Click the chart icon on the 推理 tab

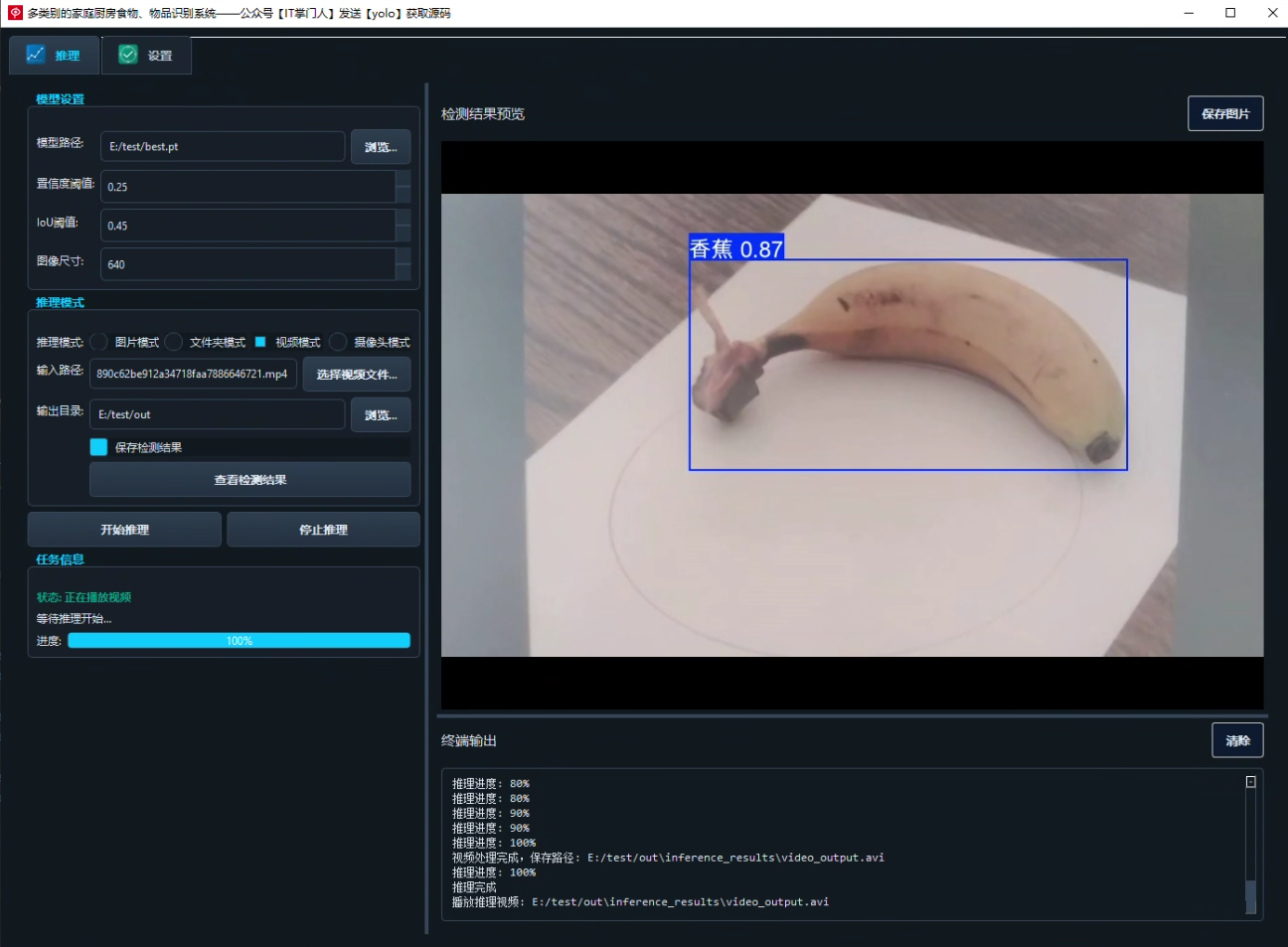click(x=35, y=55)
